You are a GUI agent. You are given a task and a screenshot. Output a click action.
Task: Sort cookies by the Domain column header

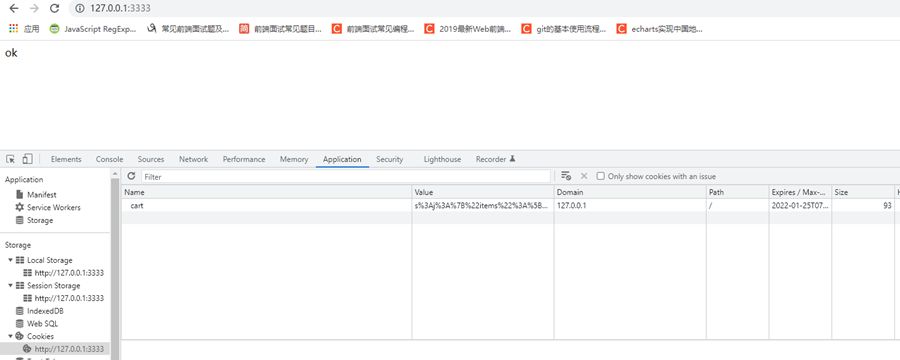[630, 192]
